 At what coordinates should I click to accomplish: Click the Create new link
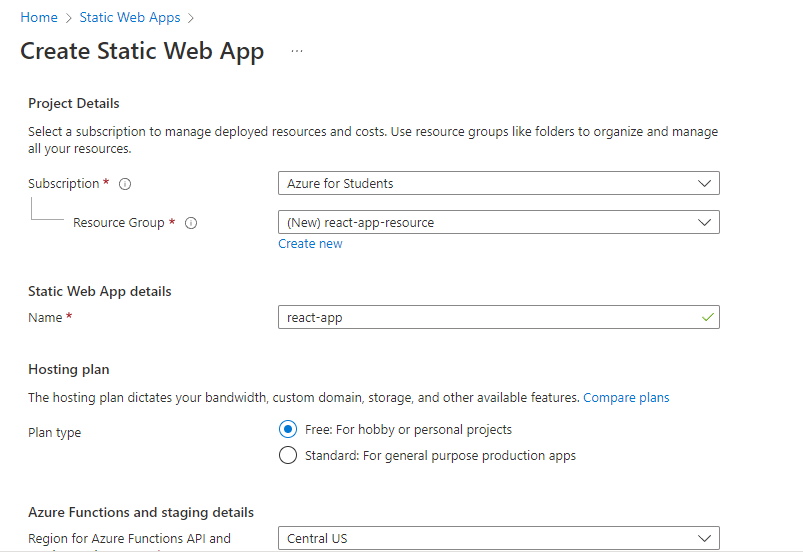310,244
